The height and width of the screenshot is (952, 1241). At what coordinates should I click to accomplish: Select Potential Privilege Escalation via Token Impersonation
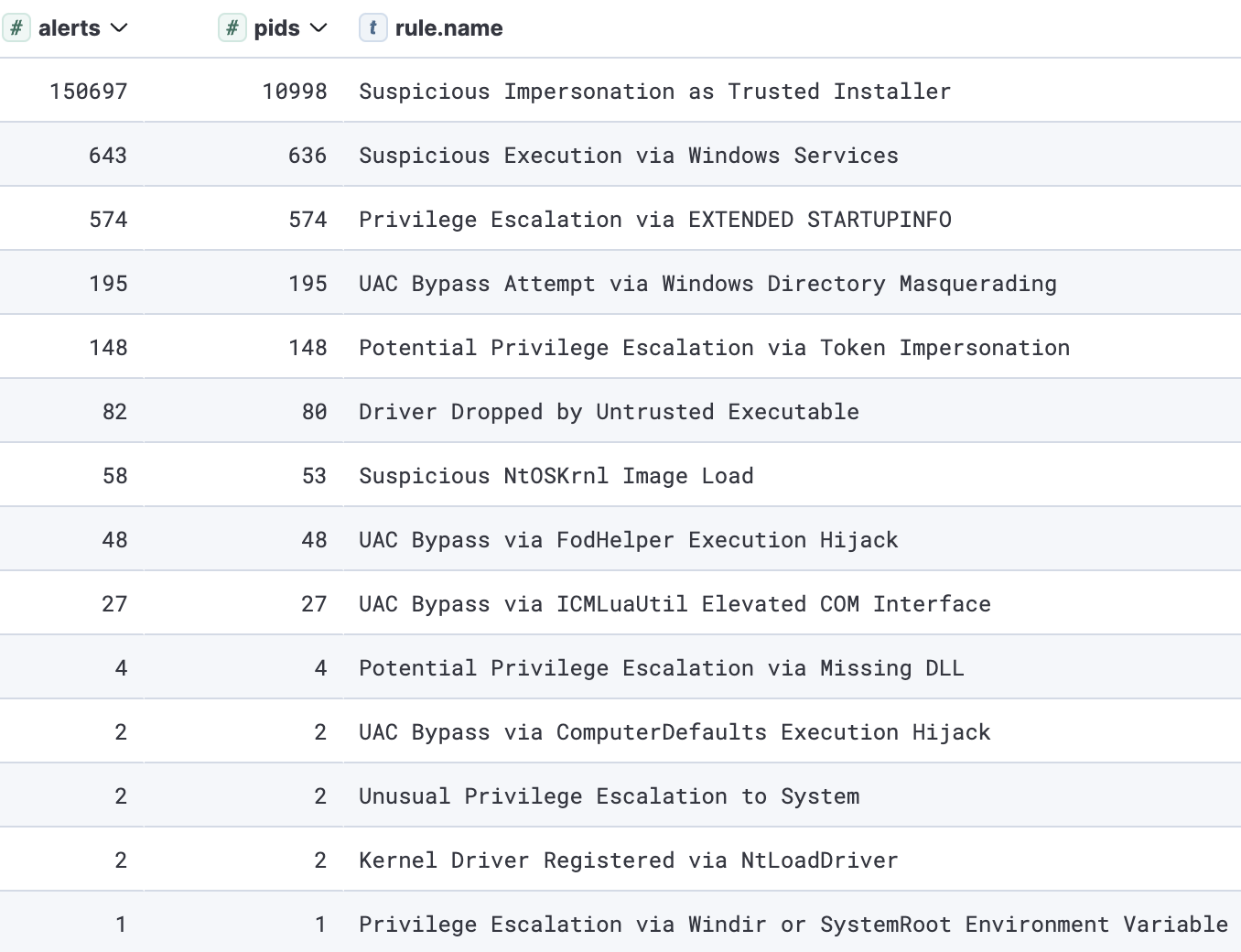[714, 348]
